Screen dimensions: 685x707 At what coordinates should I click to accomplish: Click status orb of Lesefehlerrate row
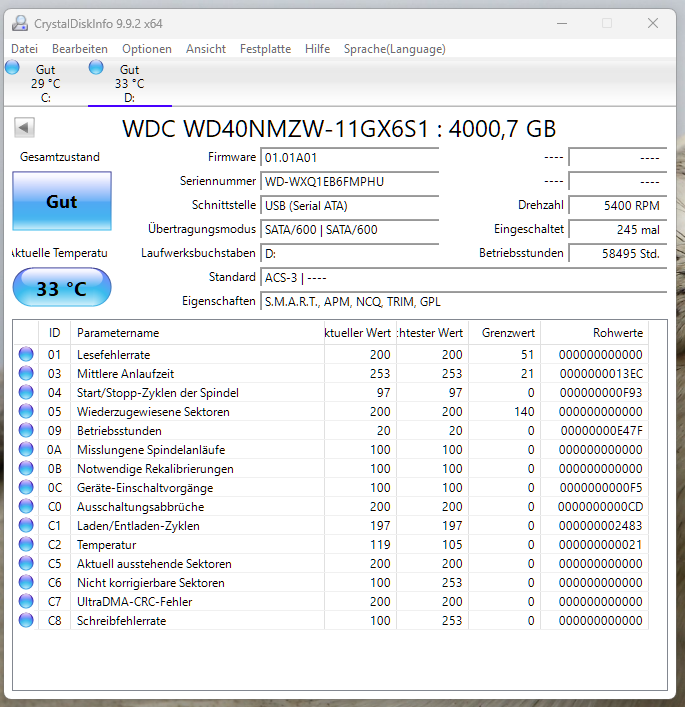(26, 354)
